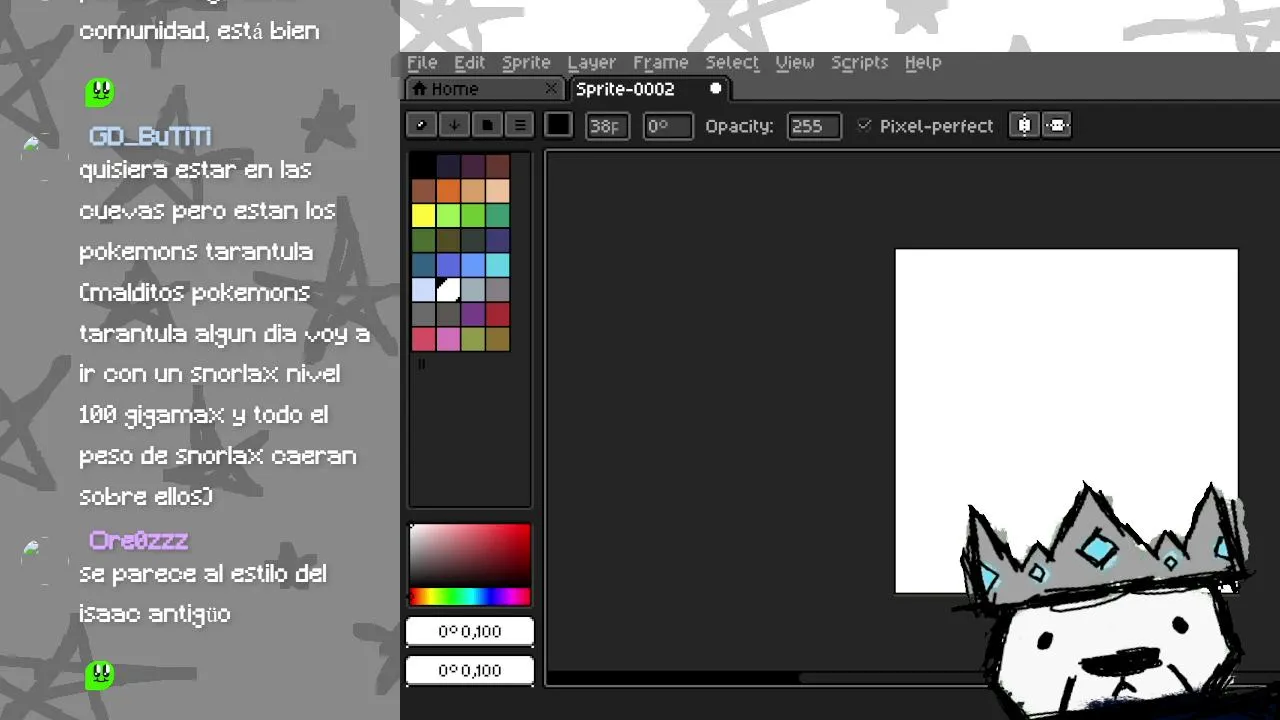
Task: Toggle horizontal symmetry mode icon
Action: coord(1024,125)
